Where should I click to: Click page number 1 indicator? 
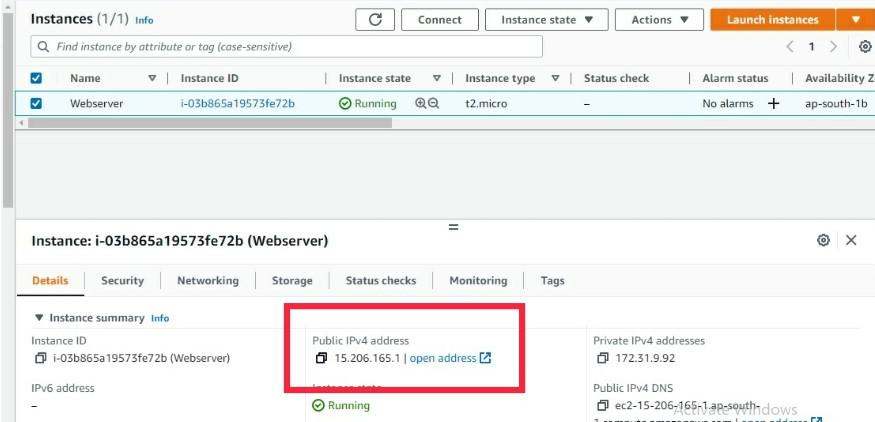pyautogui.click(x=811, y=47)
